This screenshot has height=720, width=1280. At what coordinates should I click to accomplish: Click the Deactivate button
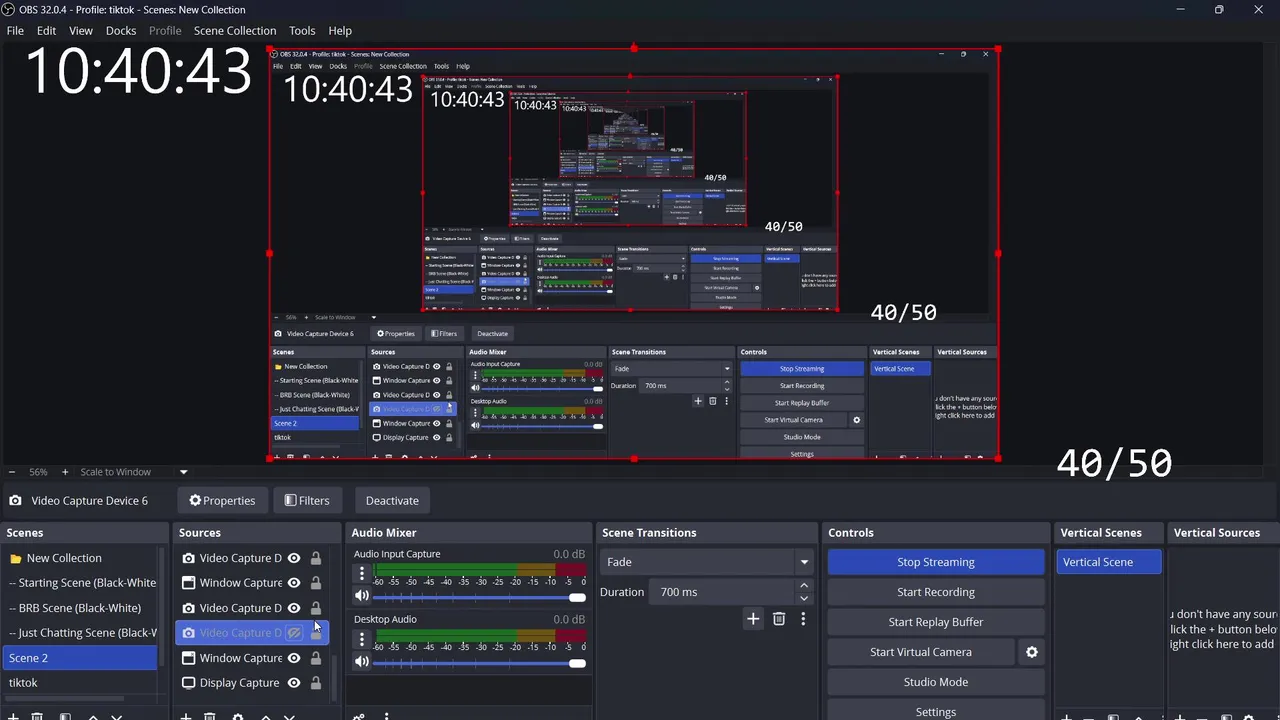(392, 501)
